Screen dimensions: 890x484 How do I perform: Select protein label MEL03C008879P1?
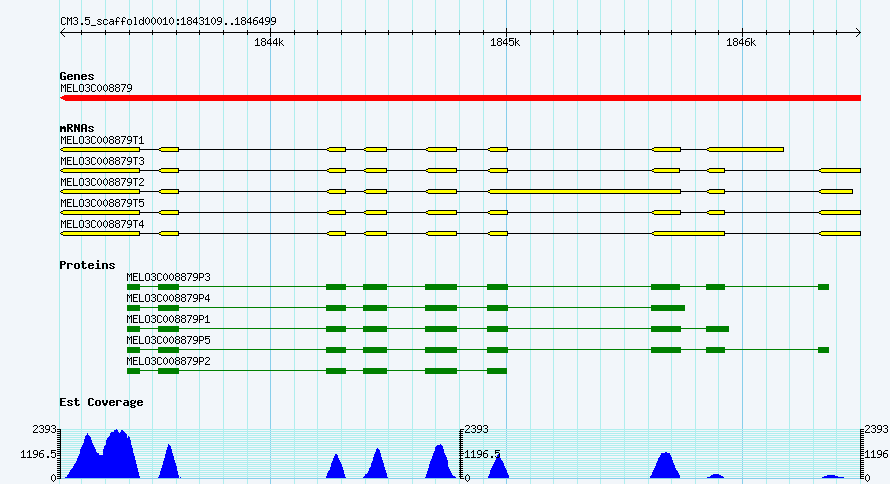tap(168, 319)
